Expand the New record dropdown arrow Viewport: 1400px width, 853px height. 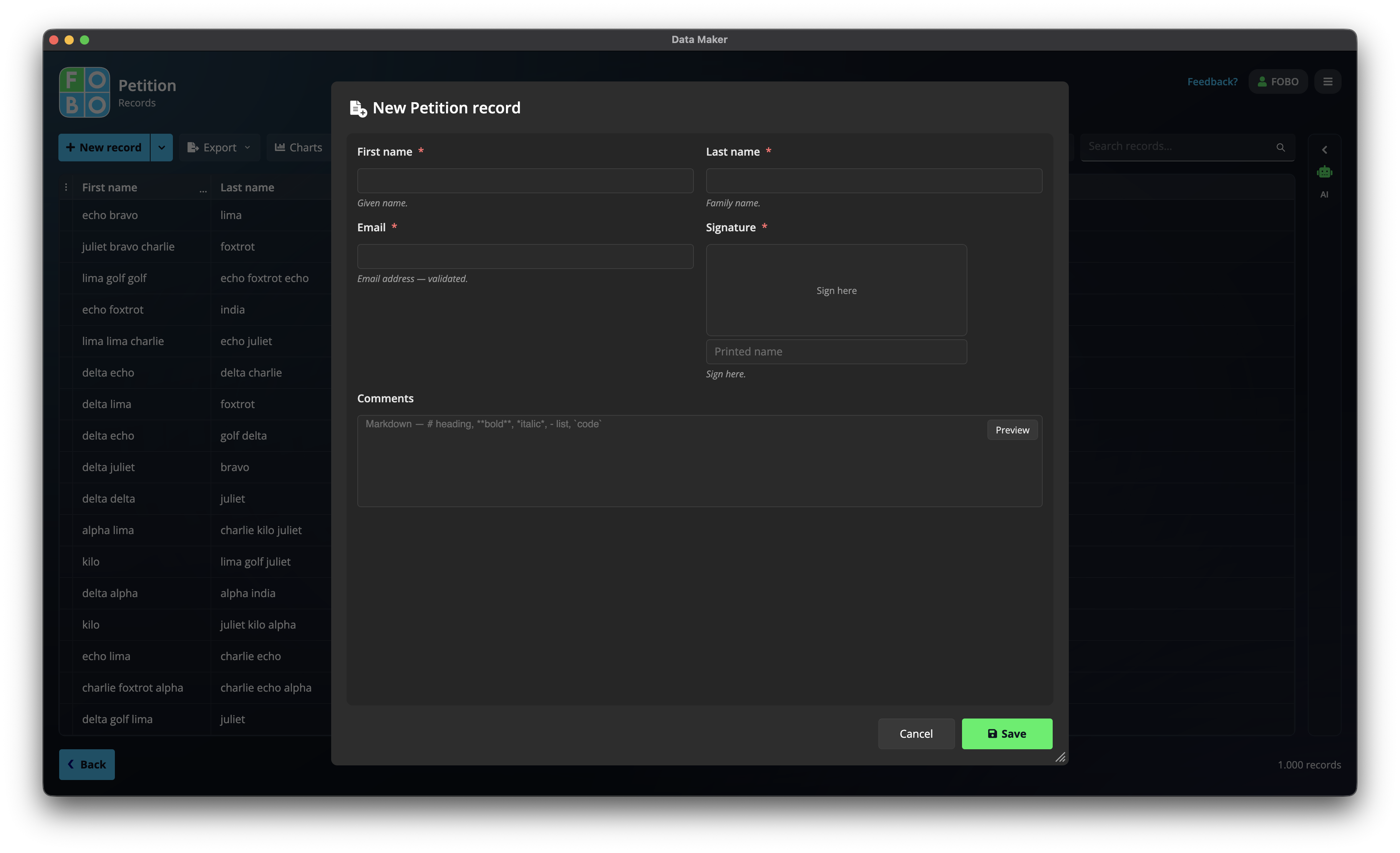coord(161,147)
